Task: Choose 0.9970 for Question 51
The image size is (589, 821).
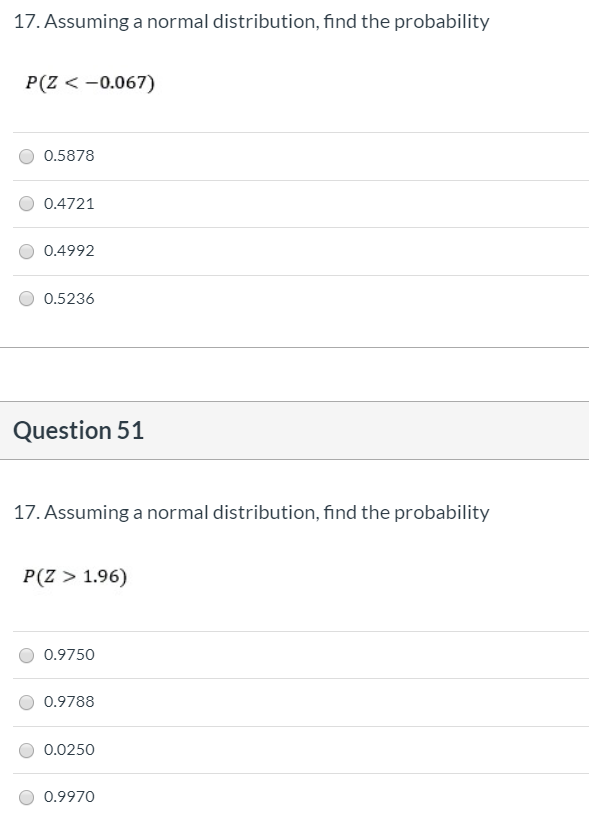Action: [x=26, y=797]
